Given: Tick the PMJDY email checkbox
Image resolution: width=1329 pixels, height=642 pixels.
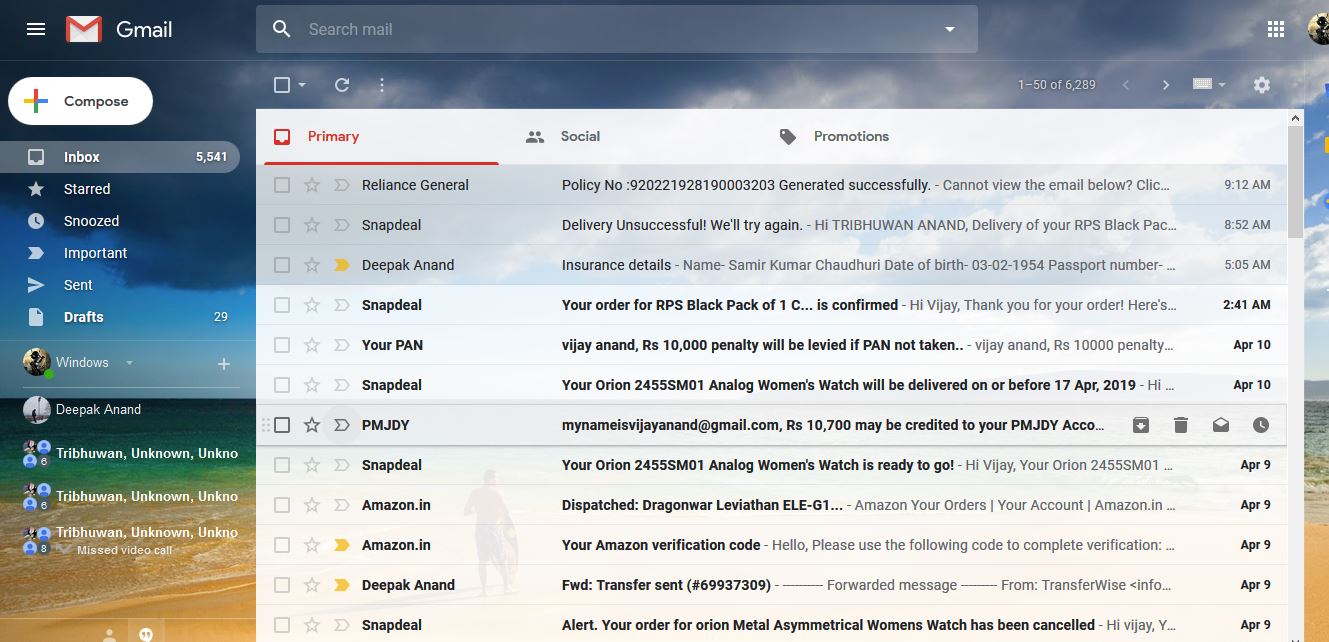Looking at the screenshot, I should (x=282, y=425).
